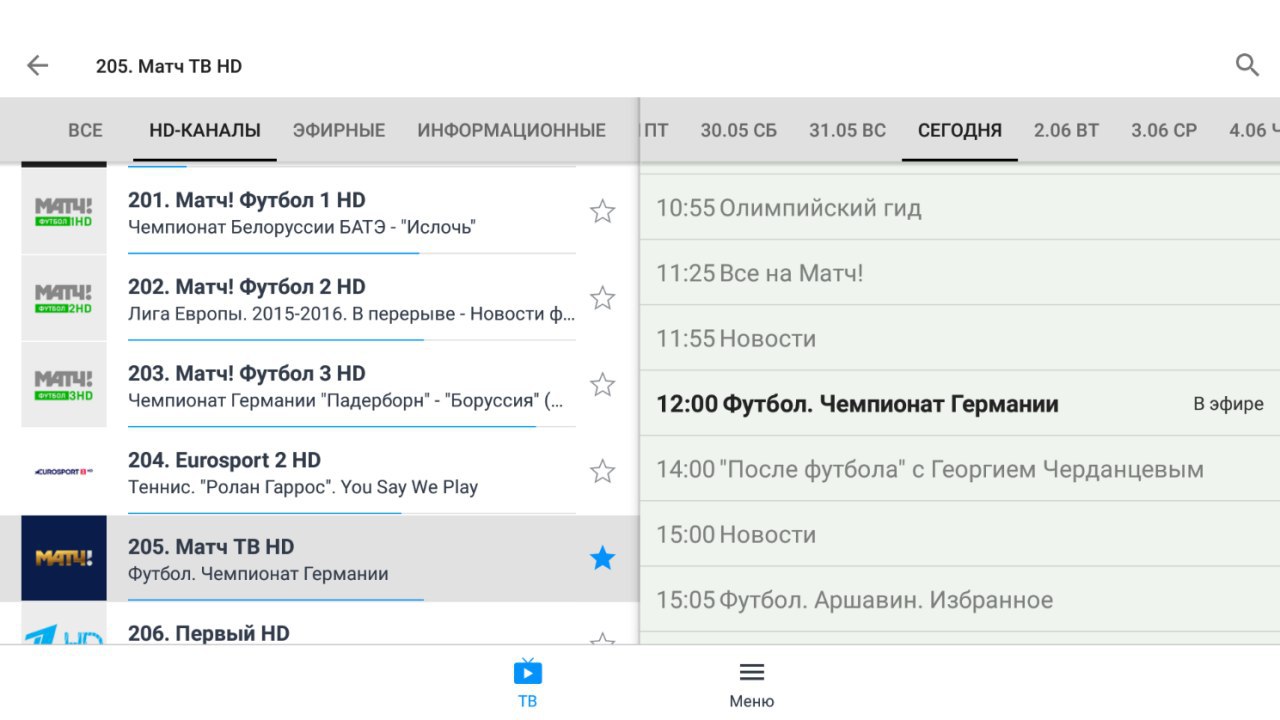The image size is (1280, 720).
Task: Select the Матч! Футбол 3 HD logo
Action: 64,385
